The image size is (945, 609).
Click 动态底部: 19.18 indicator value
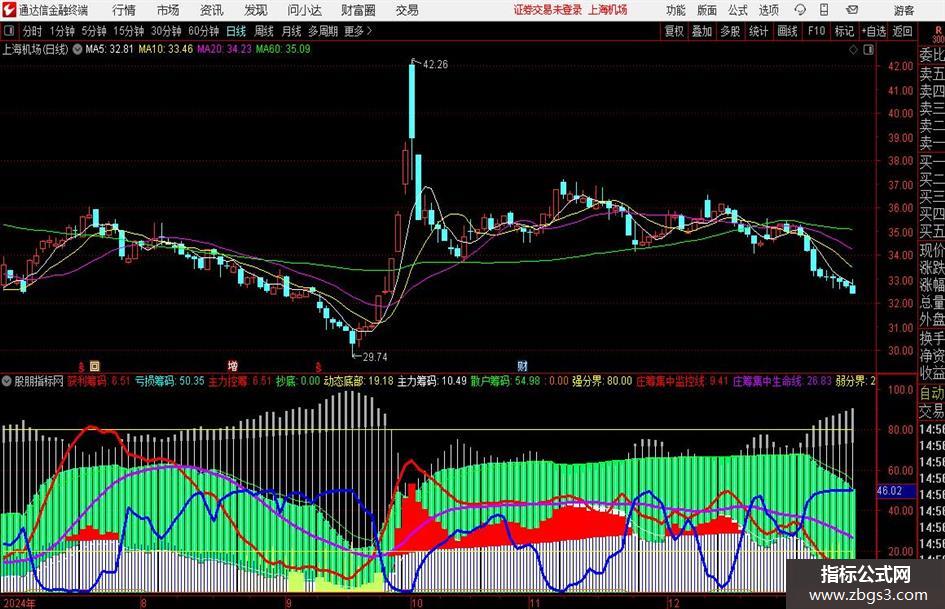pos(359,381)
